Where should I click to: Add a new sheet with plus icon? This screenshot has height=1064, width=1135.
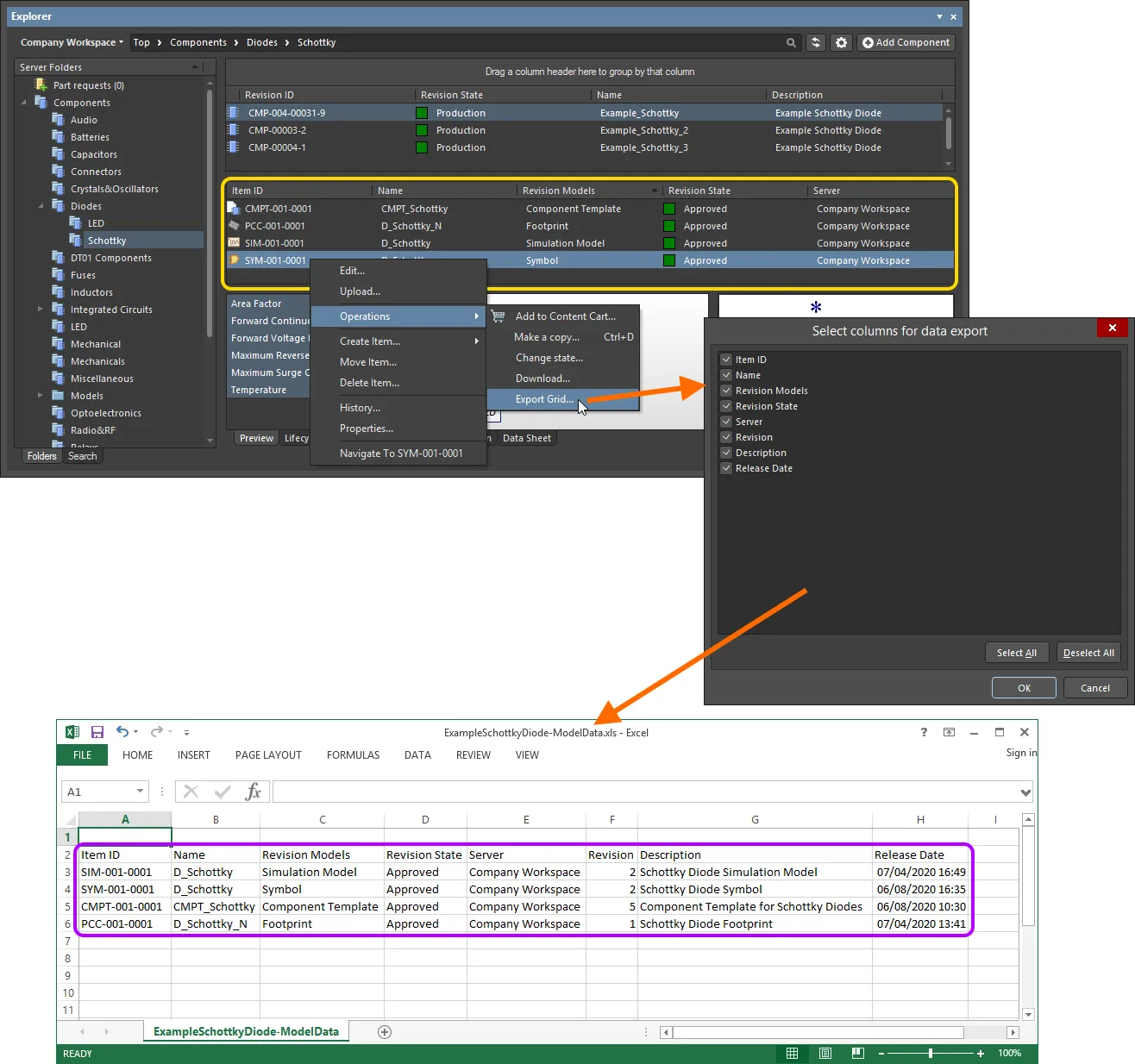[x=385, y=1032]
